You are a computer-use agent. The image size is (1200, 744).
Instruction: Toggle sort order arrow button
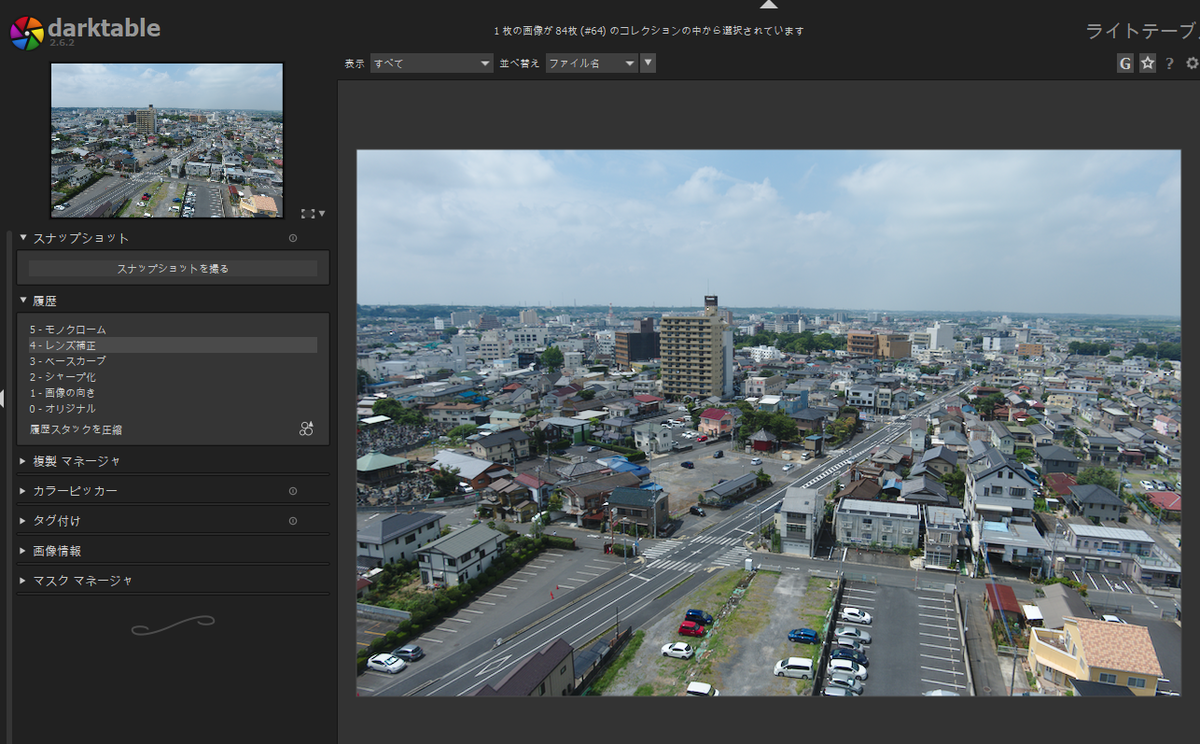click(648, 63)
